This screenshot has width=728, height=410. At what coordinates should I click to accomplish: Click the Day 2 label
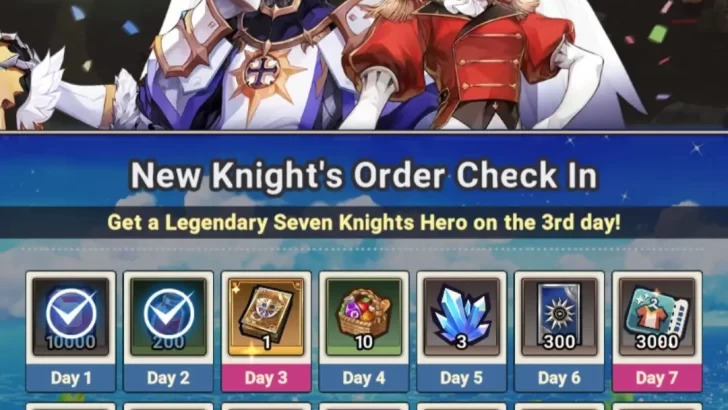(169, 378)
